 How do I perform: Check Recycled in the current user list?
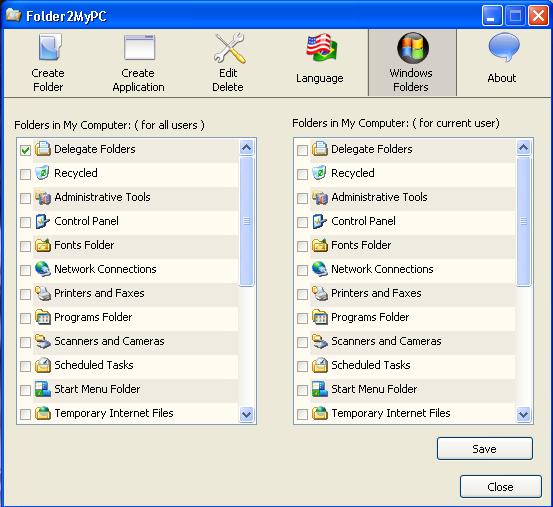pyautogui.click(x=302, y=174)
